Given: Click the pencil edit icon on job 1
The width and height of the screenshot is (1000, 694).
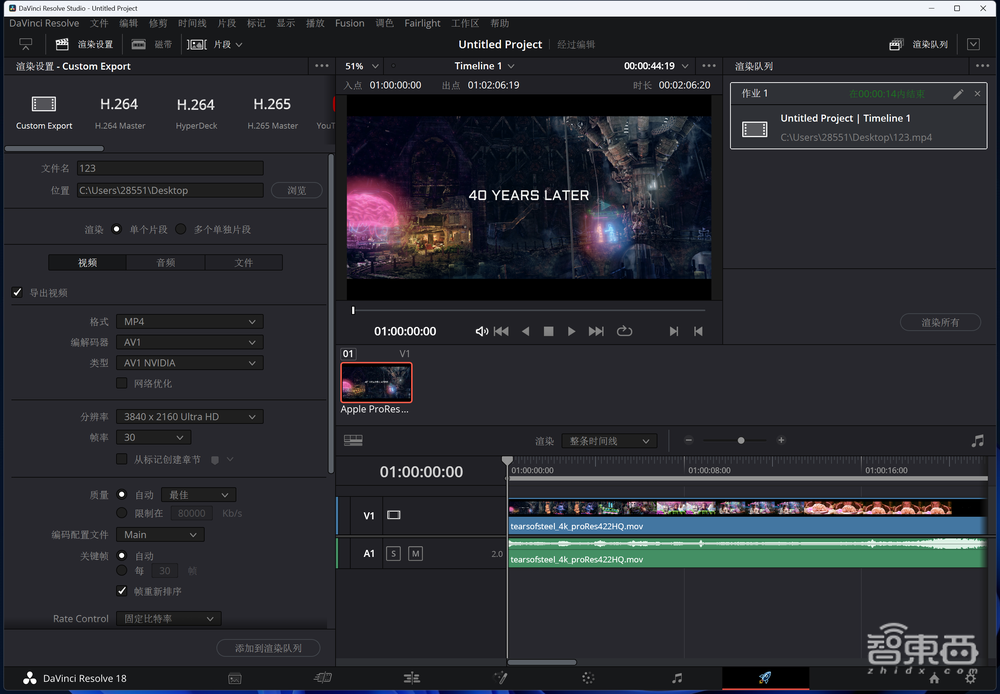Looking at the screenshot, I should 958,94.
